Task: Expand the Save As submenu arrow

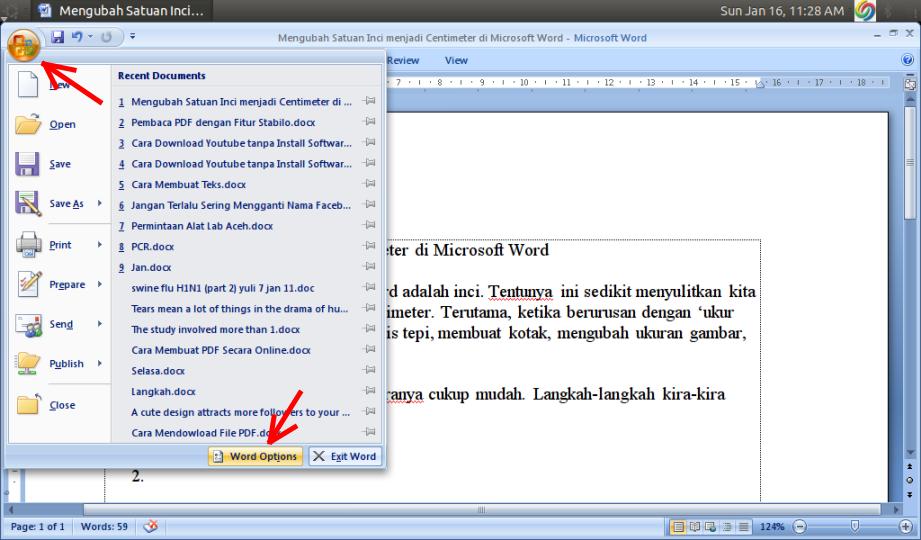Action: [x=100, y=203]
